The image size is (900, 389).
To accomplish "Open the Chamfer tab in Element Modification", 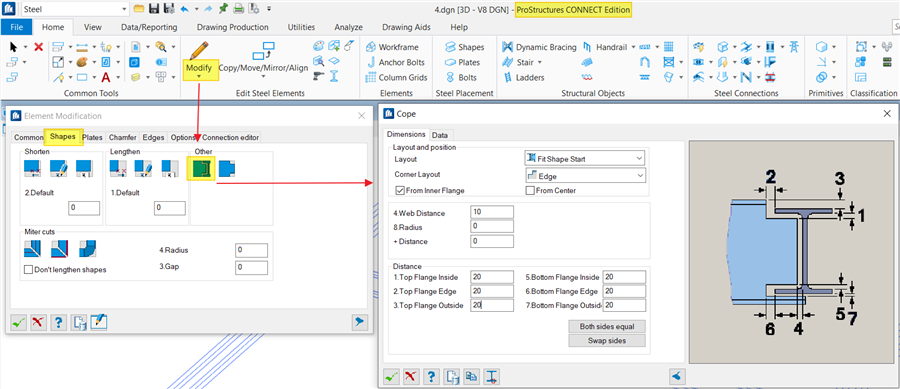I will [122, 137].
